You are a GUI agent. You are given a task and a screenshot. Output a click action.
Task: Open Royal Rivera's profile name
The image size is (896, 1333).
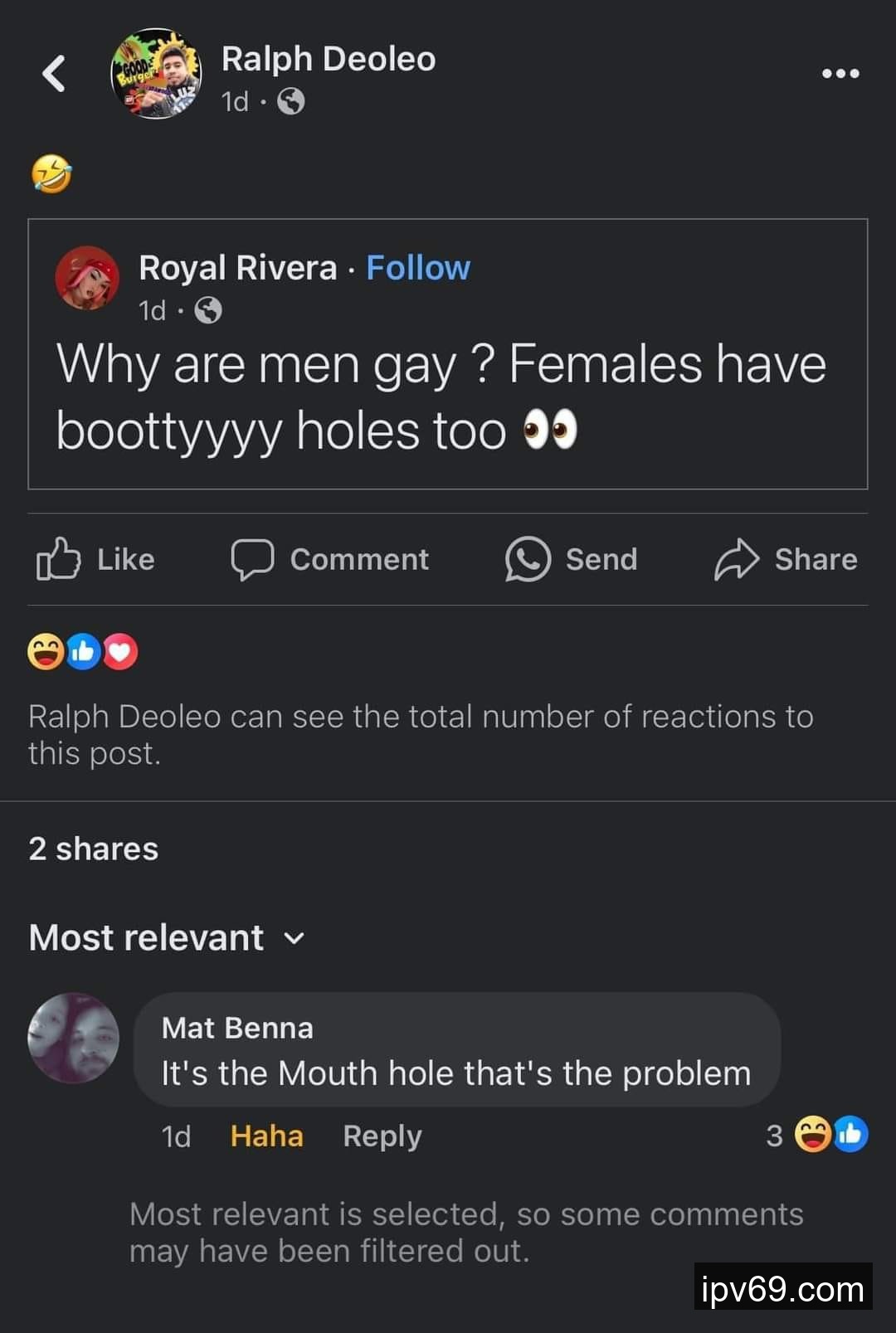point(237,268)
